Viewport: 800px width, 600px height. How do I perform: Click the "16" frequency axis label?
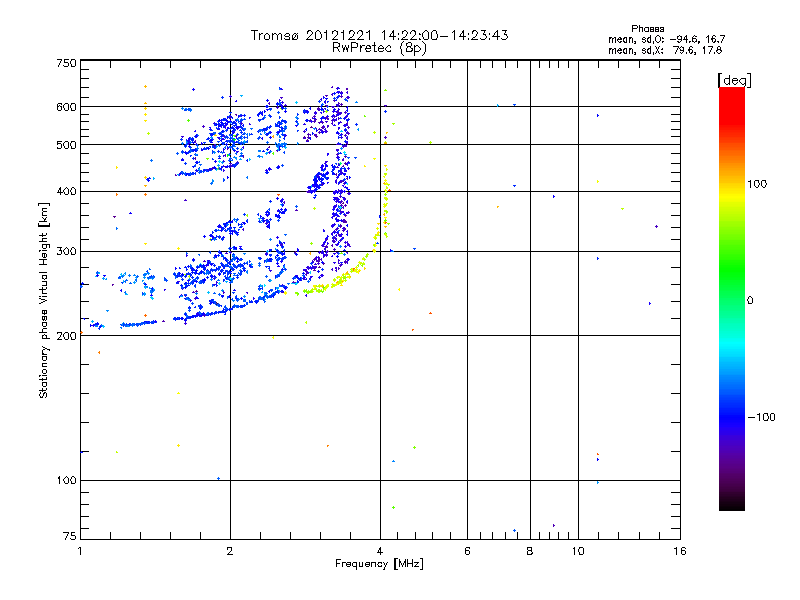point(680,551)
